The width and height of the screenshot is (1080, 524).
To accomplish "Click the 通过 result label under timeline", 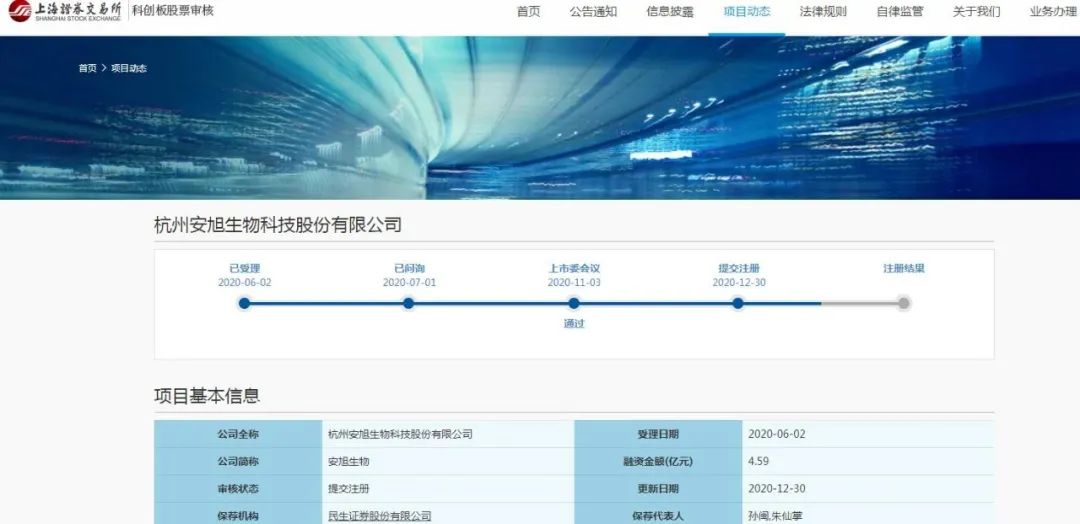I will [574, 324].
